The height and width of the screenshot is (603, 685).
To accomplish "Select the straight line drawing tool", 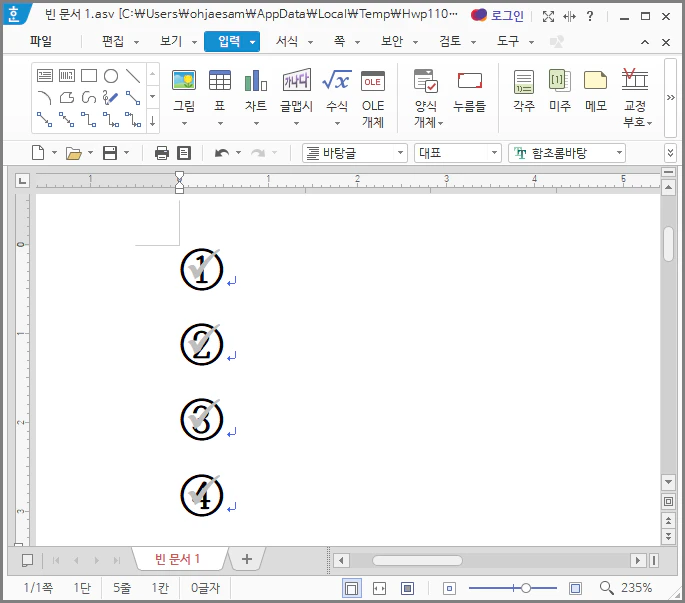I will coord(133,76).
